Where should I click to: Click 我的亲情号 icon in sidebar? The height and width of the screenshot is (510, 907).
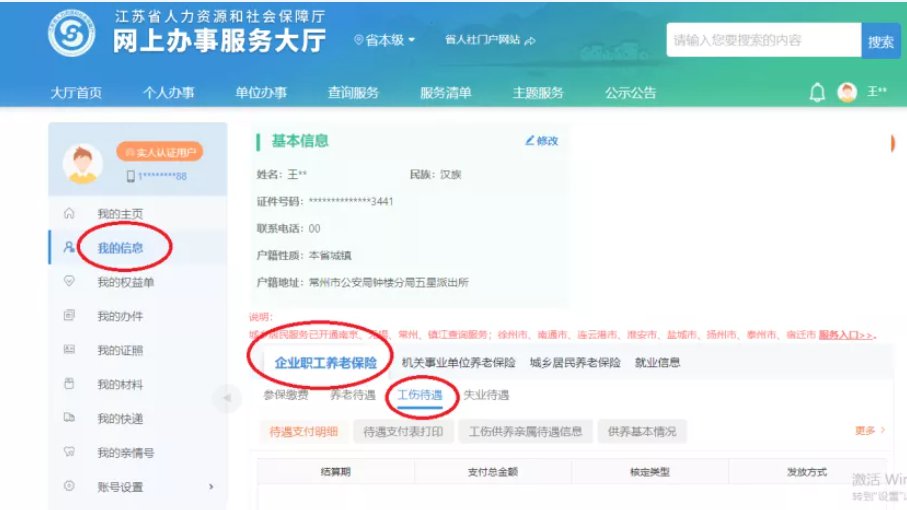pyautogui.click(x=69, y=451)
